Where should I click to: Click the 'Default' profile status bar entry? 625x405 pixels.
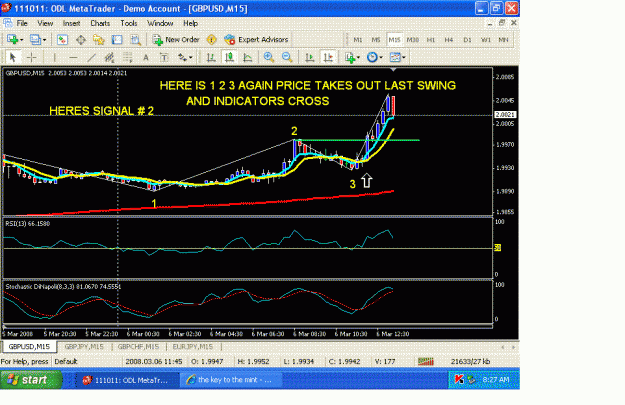66,361
